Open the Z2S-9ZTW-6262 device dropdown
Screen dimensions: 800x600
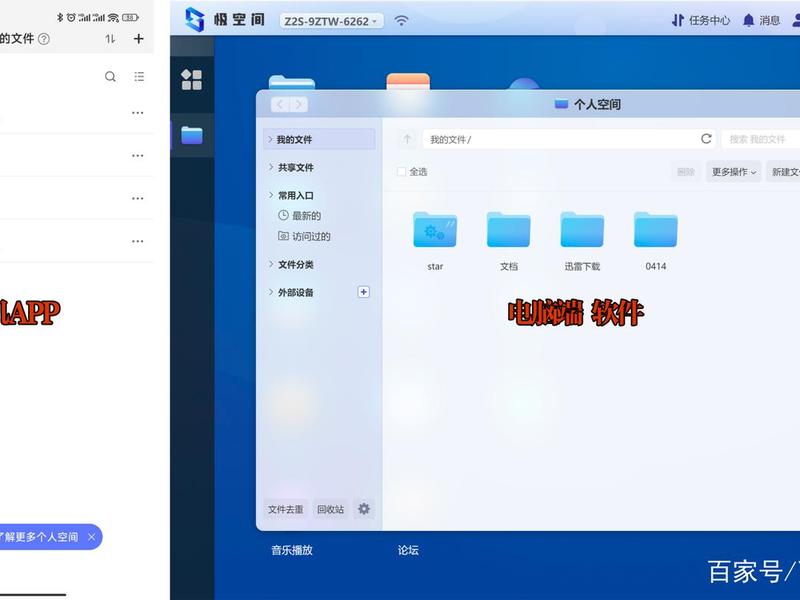point(331,21)
